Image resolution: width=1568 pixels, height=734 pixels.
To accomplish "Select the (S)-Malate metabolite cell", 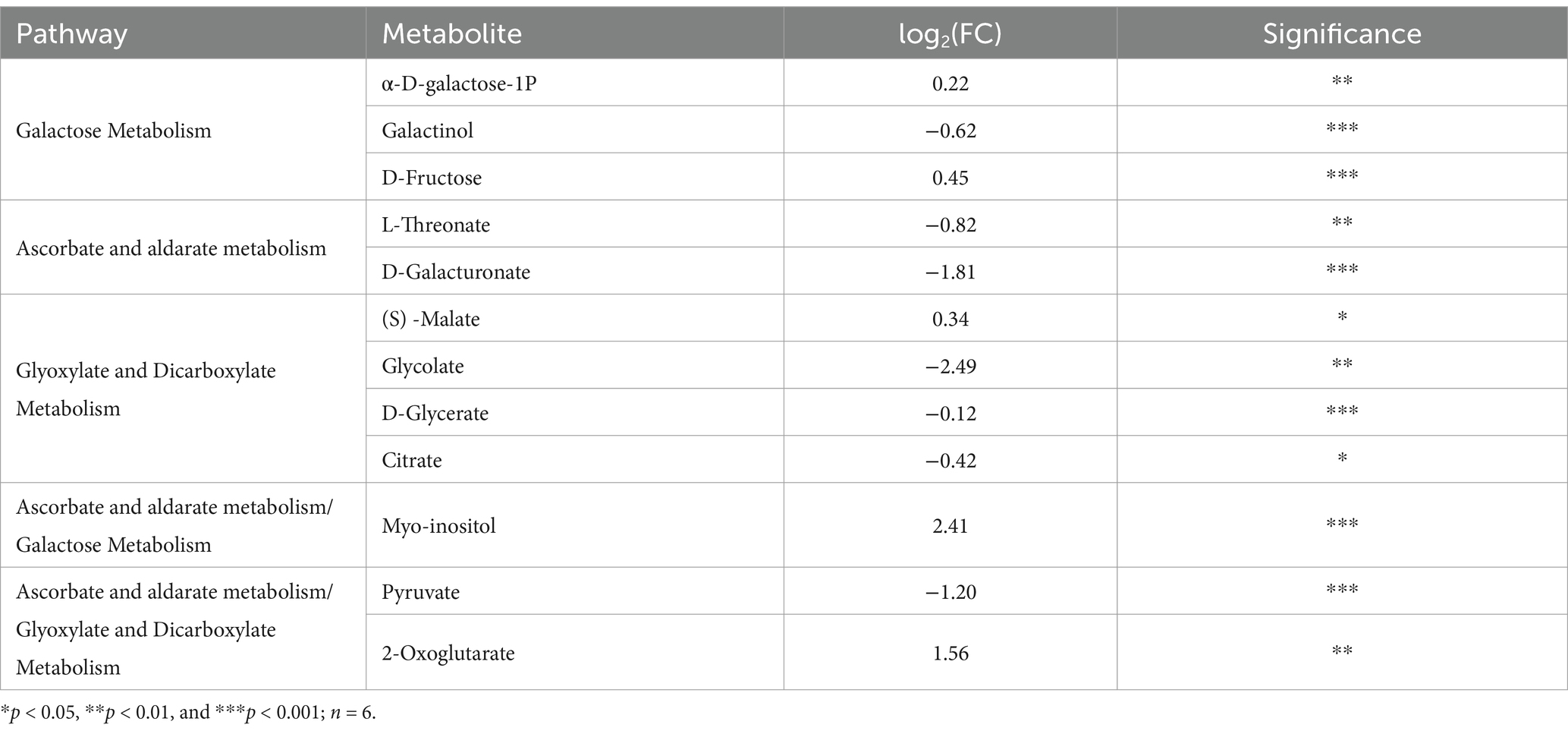I will pos(575,318).
